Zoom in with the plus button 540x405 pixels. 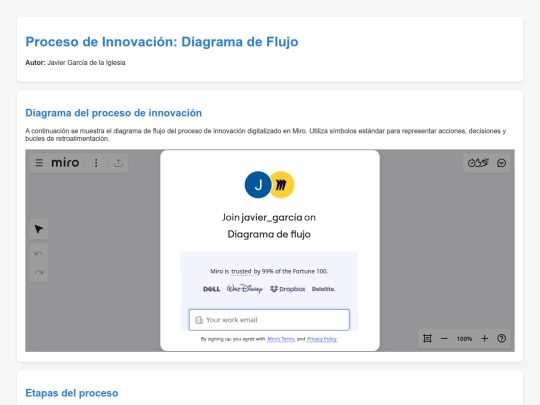click(x=485, y=339)
